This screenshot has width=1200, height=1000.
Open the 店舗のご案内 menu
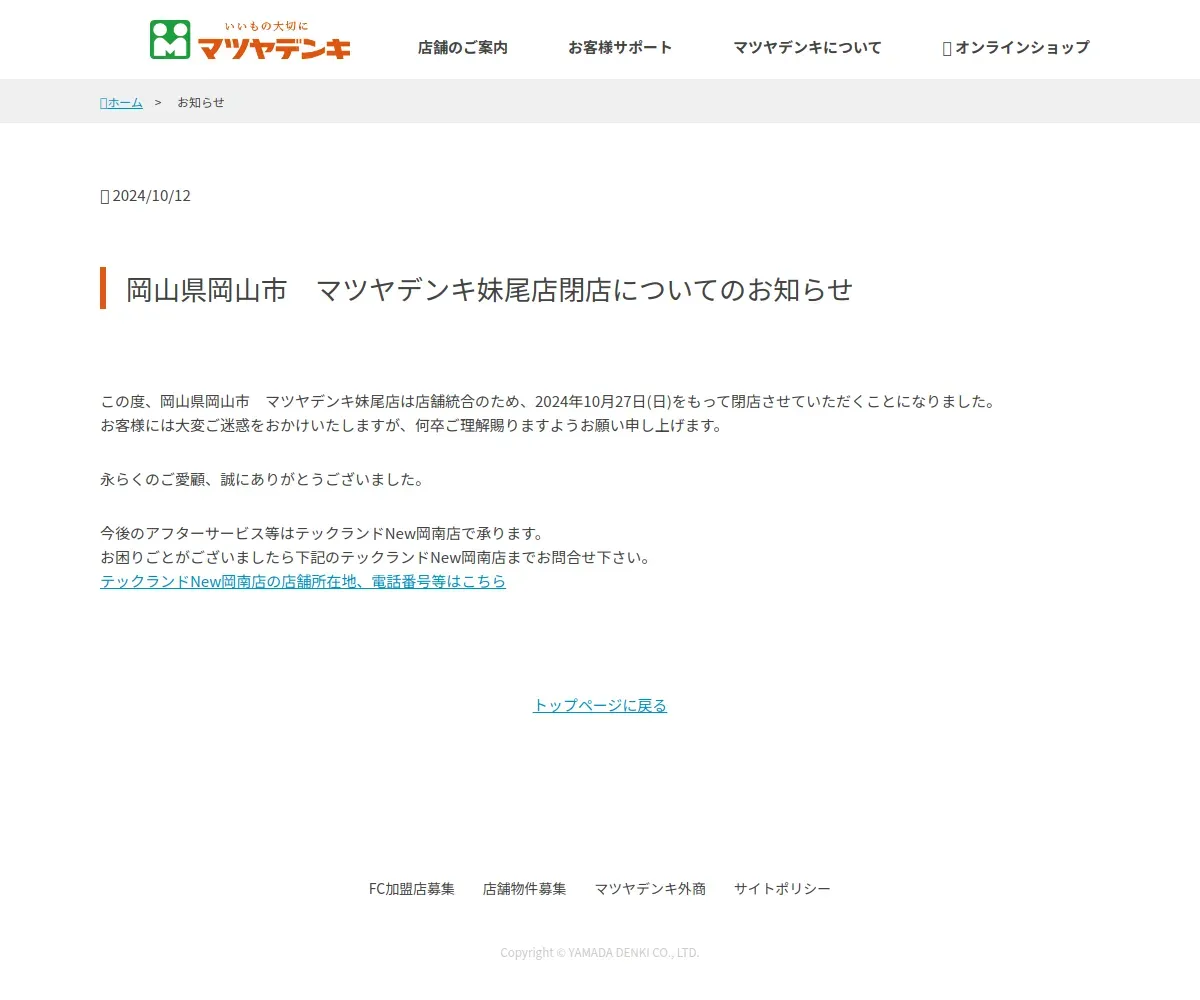coord(463,47)
